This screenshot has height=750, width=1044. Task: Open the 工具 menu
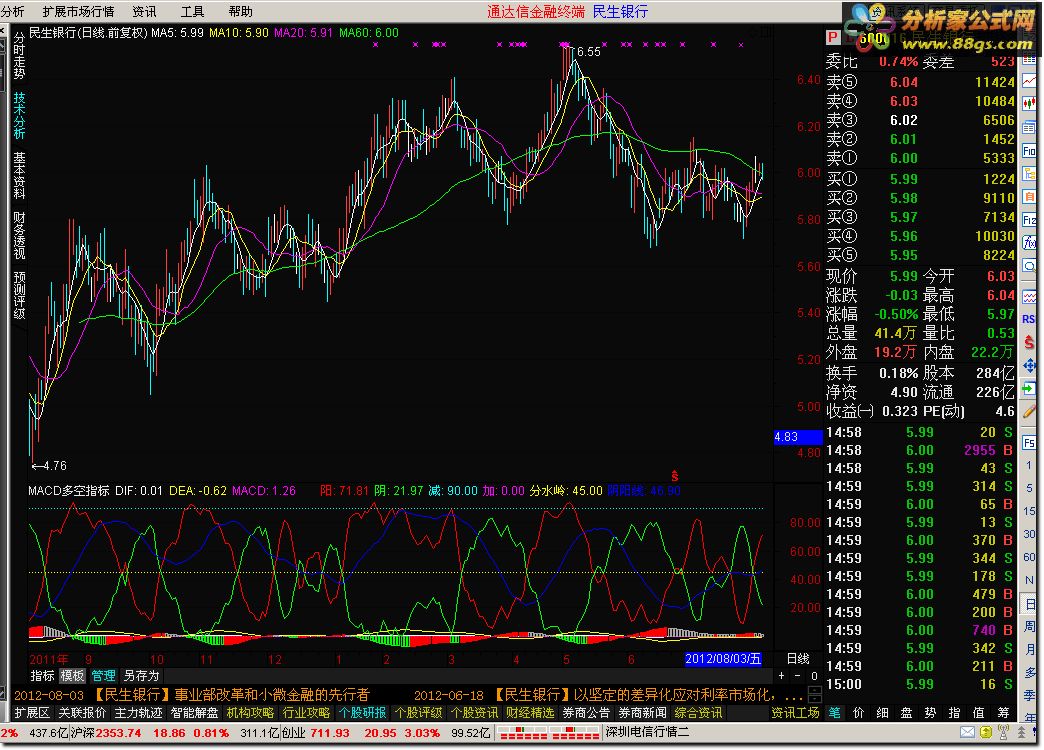[192, 11]
